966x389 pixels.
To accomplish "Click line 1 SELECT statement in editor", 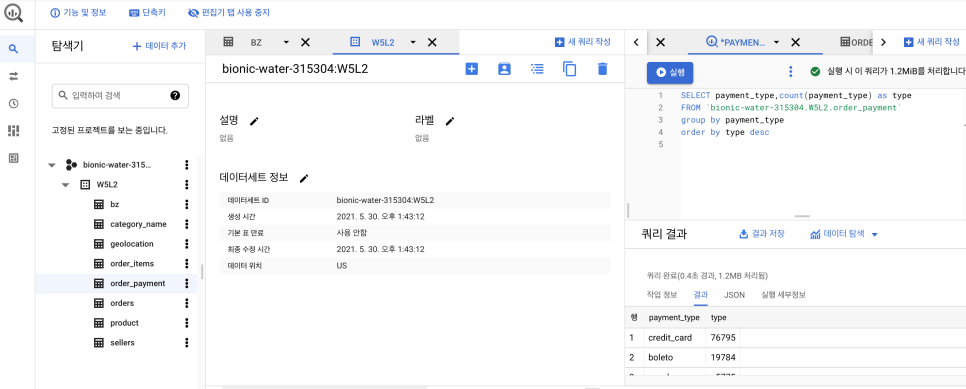I will point(796,96).
